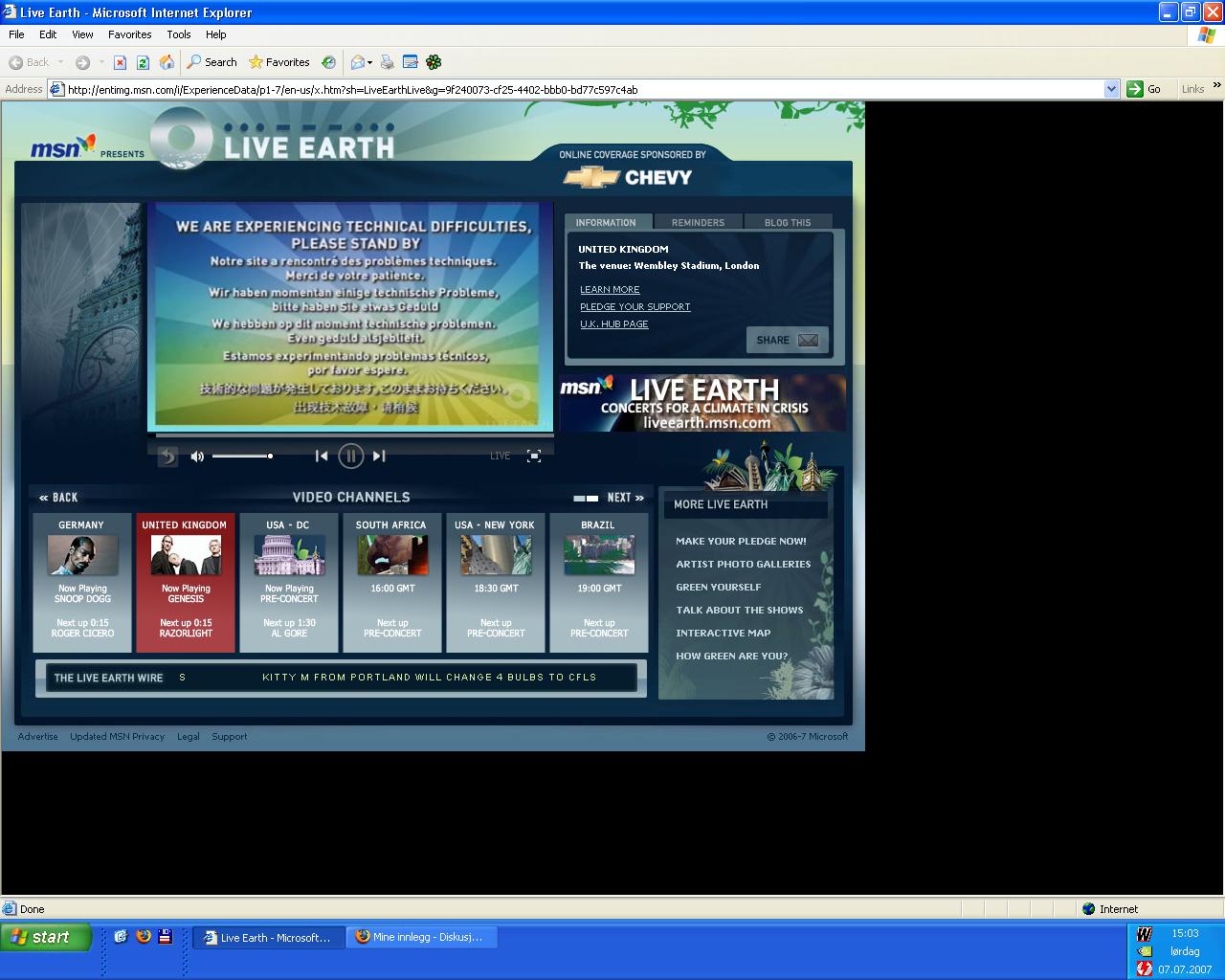Select the Germany video channel
The image size is (1225, 980).
pos(81,582)
